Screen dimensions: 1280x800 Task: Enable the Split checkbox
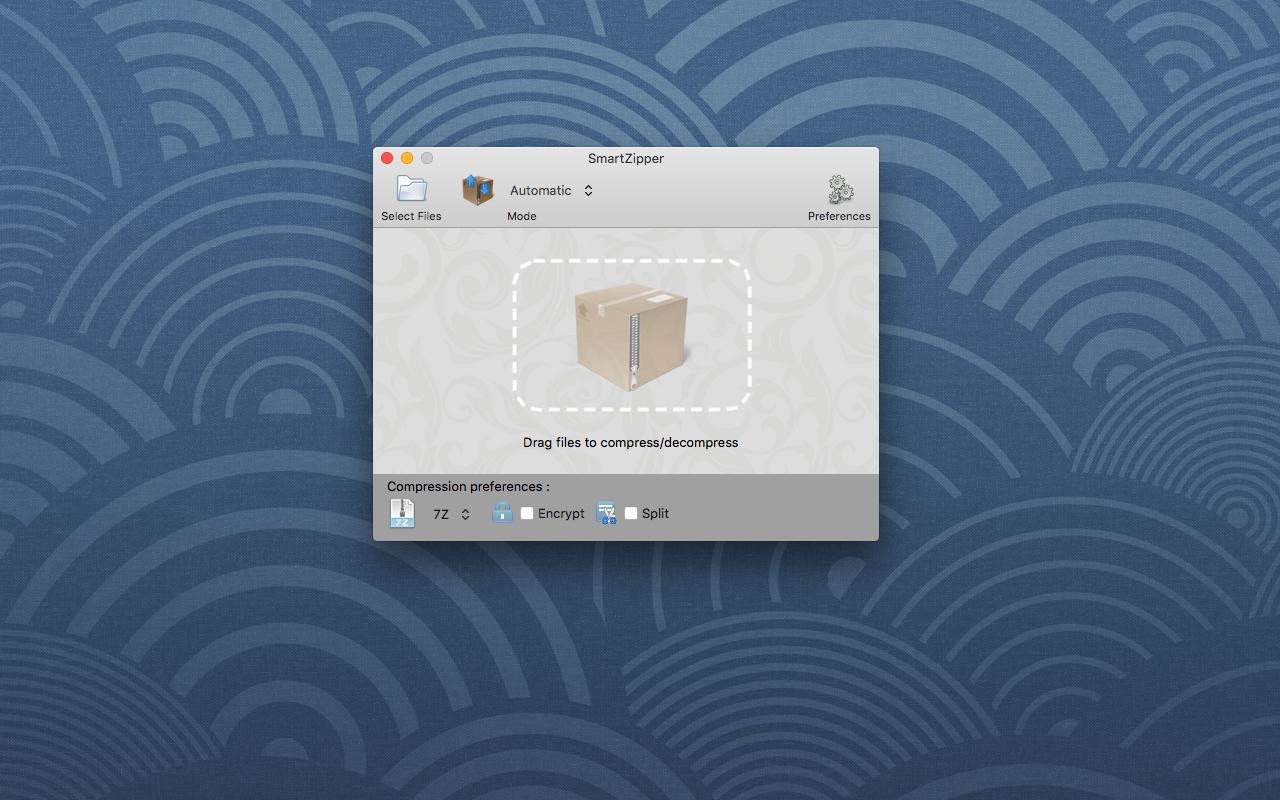[x=631, y=513]
